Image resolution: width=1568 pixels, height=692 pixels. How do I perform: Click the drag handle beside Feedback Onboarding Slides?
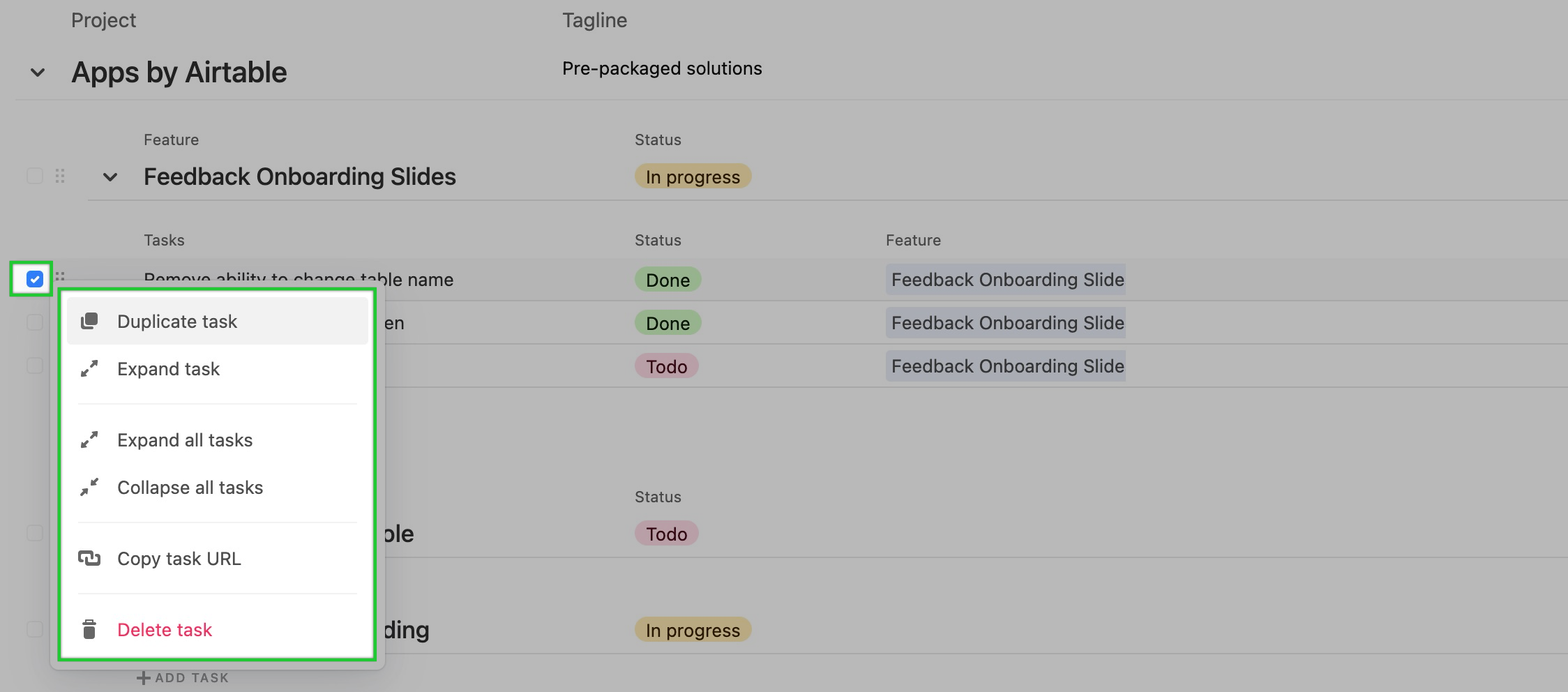[60, 176]
